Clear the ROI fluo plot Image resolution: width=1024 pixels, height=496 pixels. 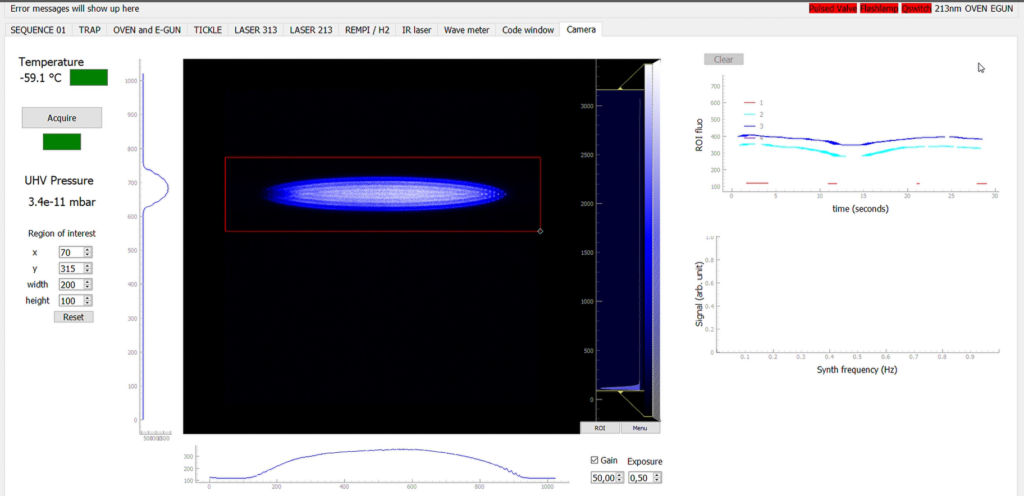coord(723,59)
